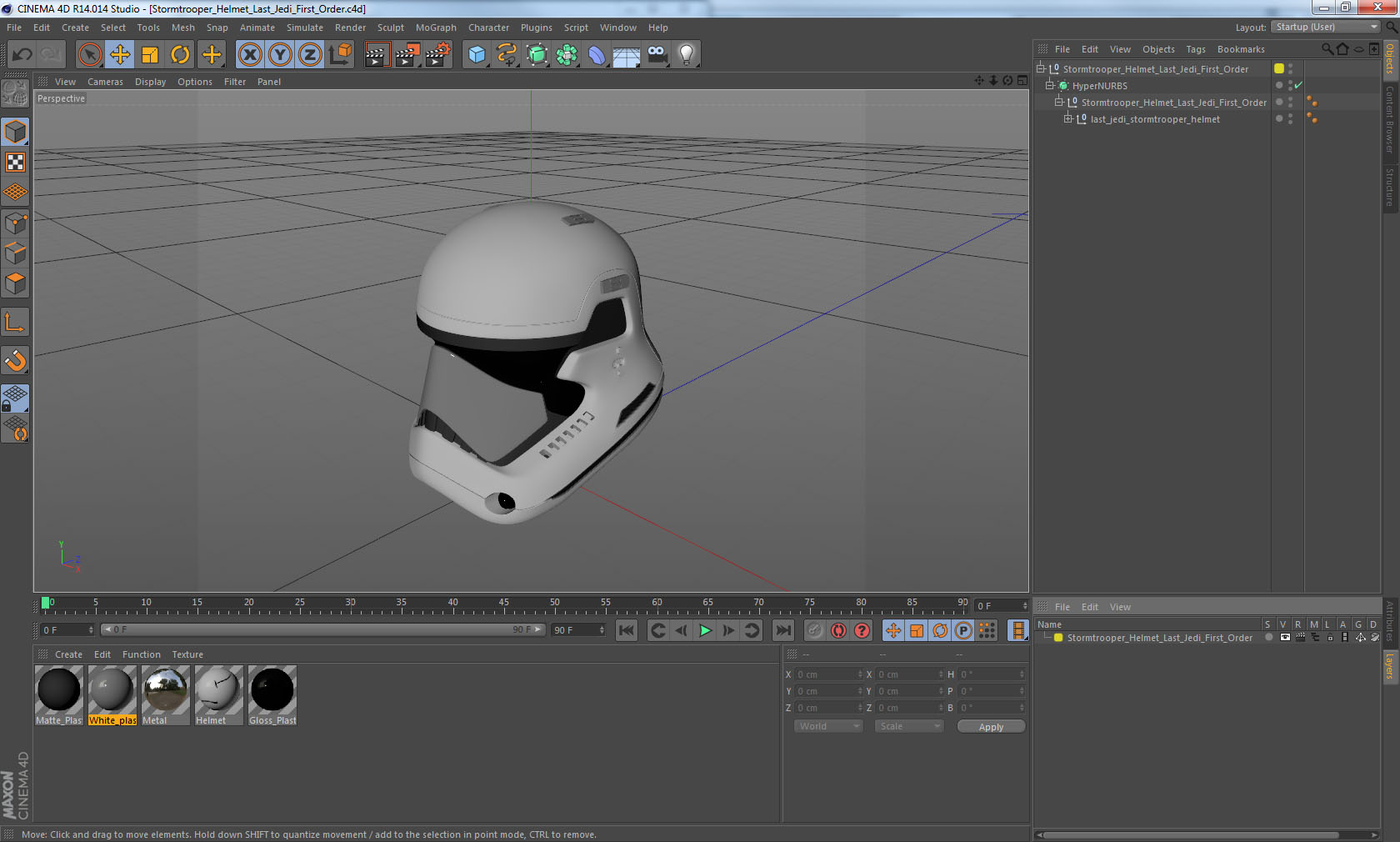Enable Model mode cube in sidebar
Viewport: 1400px width, 842px height.
pyautogui.click(x=15, y=132)
